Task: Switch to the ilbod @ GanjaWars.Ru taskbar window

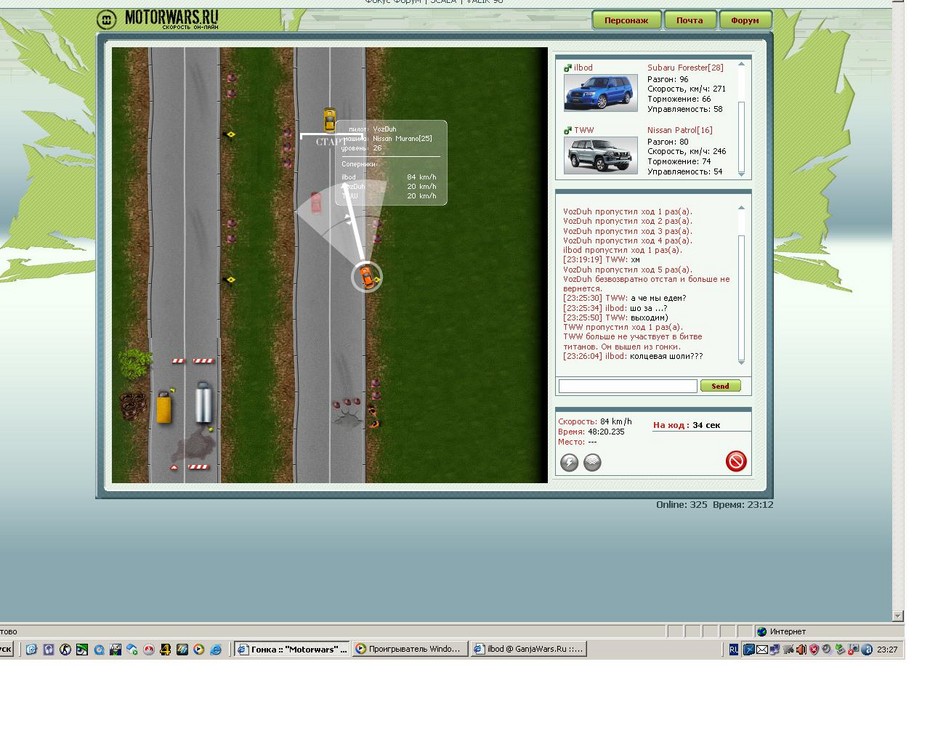Action: coord(528,649)
